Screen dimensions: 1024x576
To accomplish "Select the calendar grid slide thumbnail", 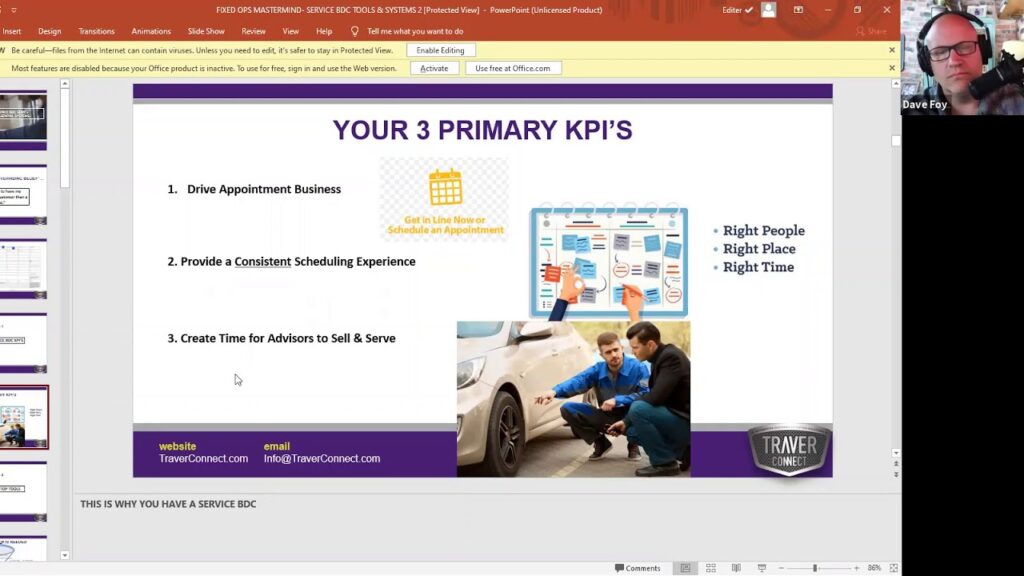I will coord(23,267).
